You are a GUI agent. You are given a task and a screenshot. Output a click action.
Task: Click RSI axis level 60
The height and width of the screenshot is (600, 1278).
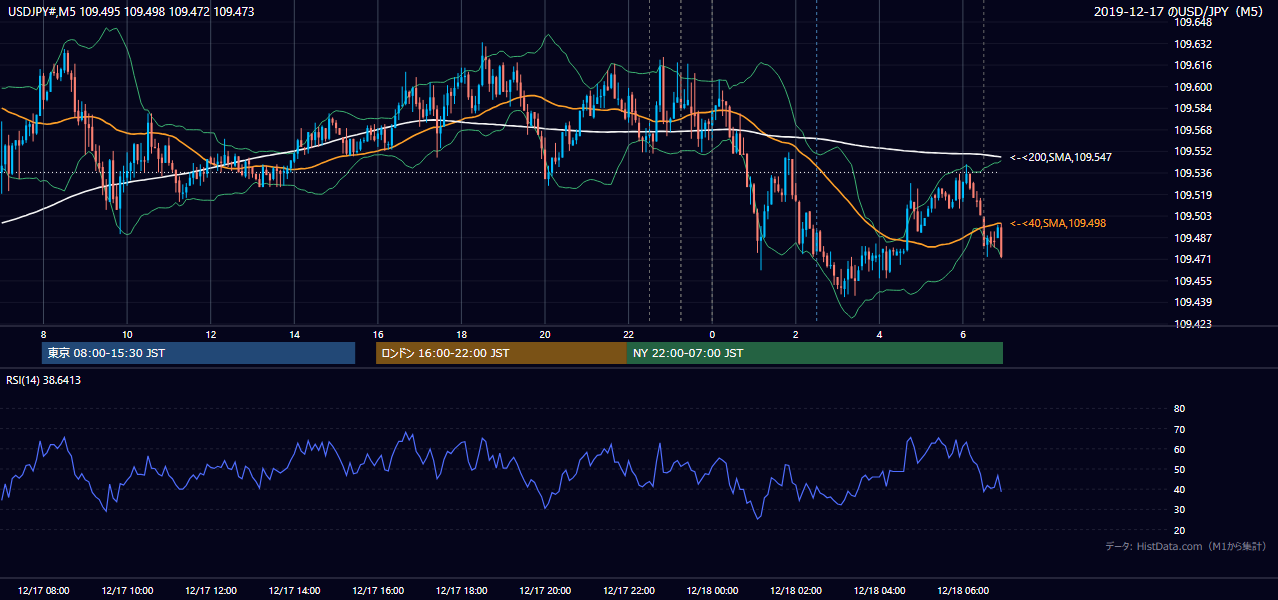click(1179, 449)
